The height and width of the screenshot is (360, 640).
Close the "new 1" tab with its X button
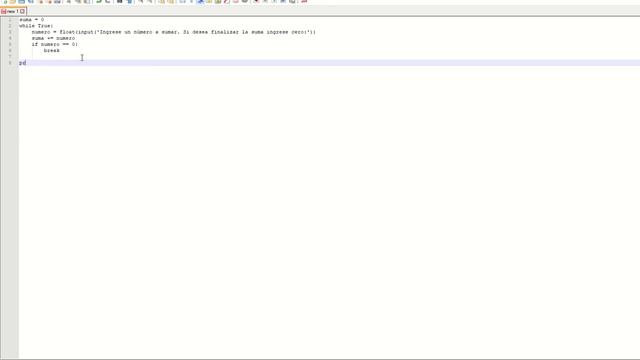pyautogui.click(x=23, y=11)
